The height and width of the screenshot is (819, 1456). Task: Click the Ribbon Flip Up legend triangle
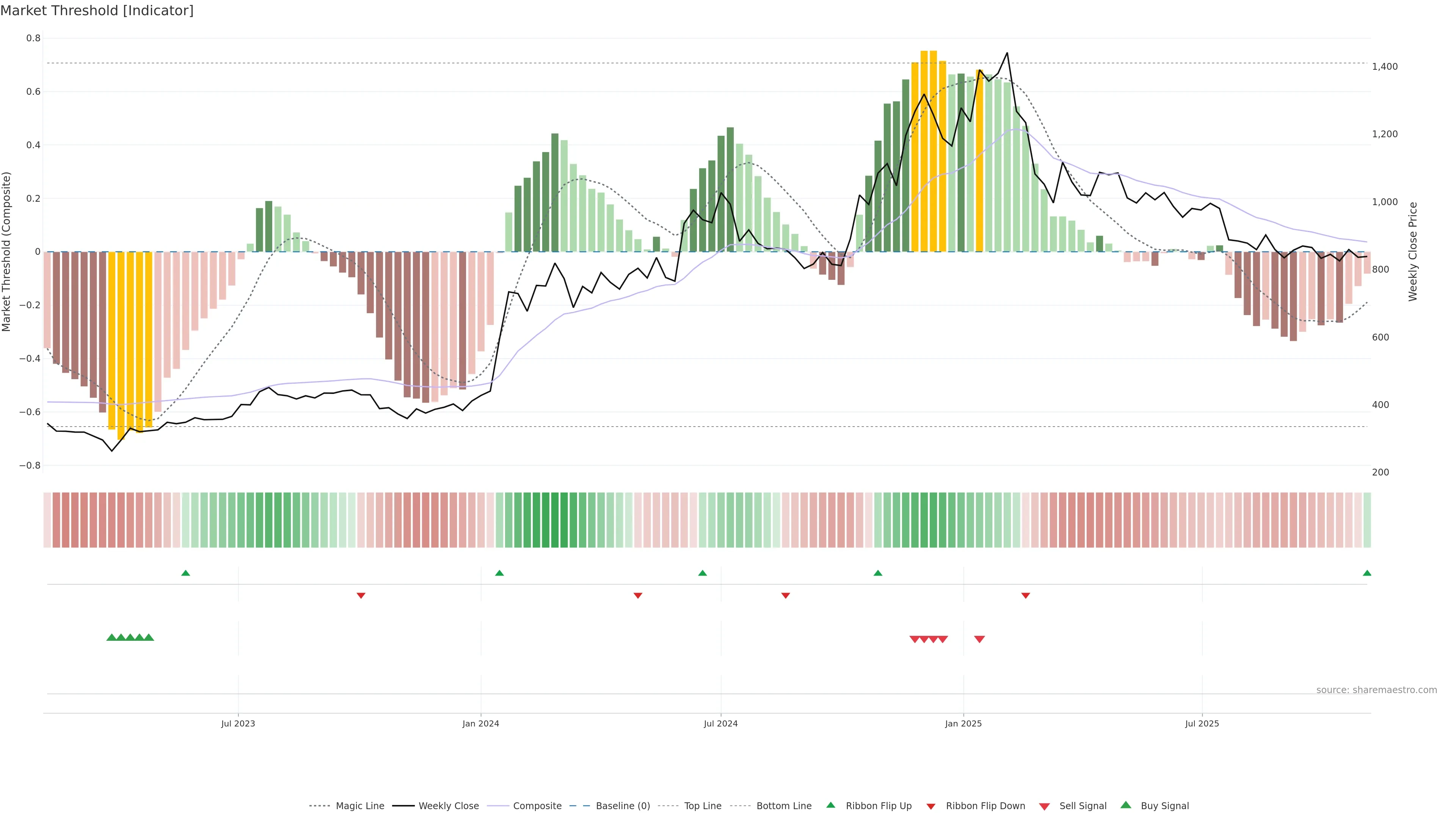click(830, 805)
